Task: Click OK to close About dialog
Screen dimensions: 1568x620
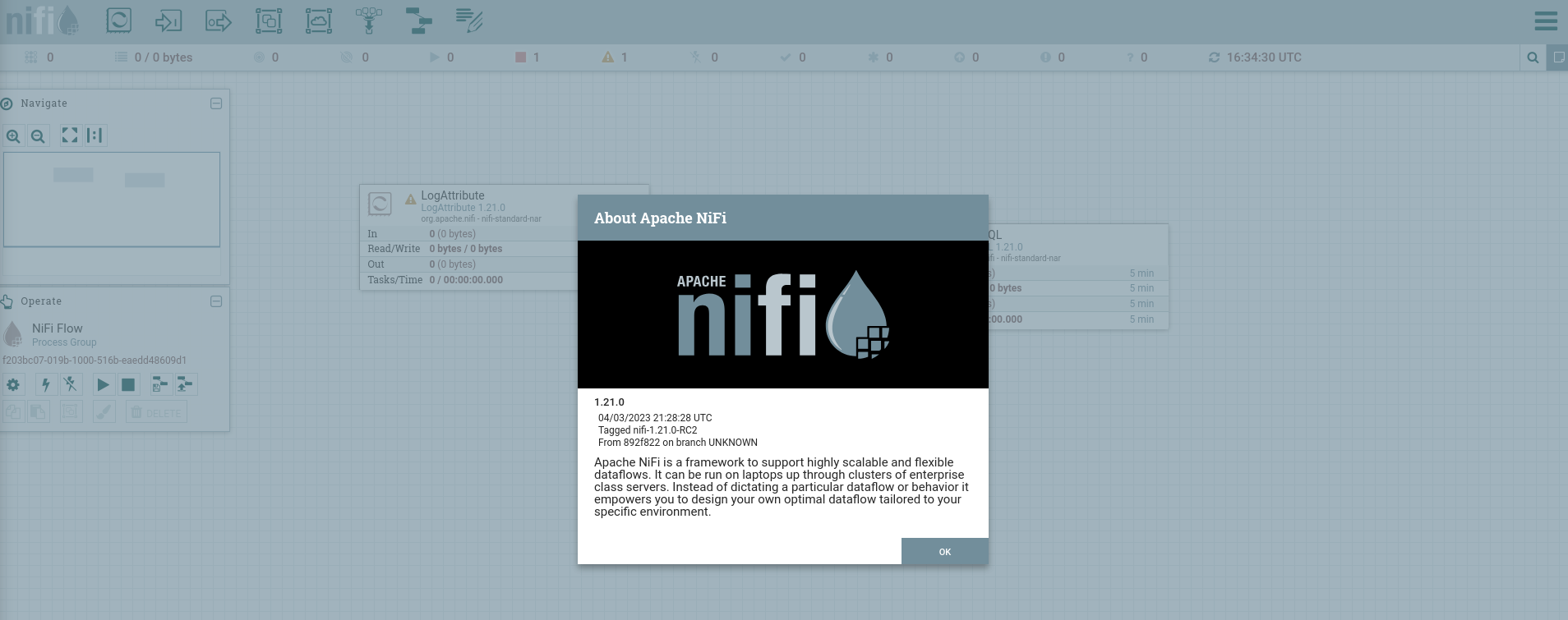Action: point(944,551)
